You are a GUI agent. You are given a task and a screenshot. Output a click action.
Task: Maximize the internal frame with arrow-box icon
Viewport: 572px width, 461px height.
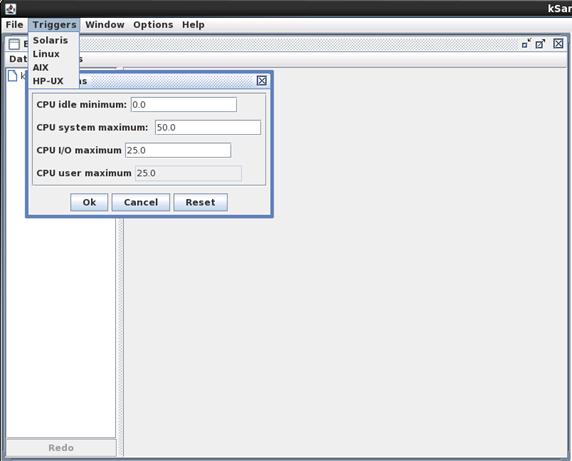tap(540, 44)
